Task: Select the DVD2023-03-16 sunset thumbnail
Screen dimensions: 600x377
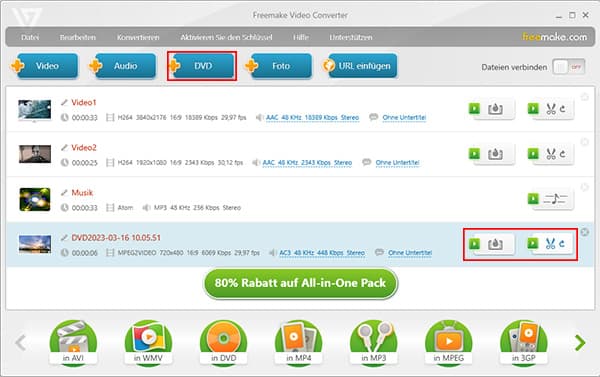Action: (x=35, y=244)
